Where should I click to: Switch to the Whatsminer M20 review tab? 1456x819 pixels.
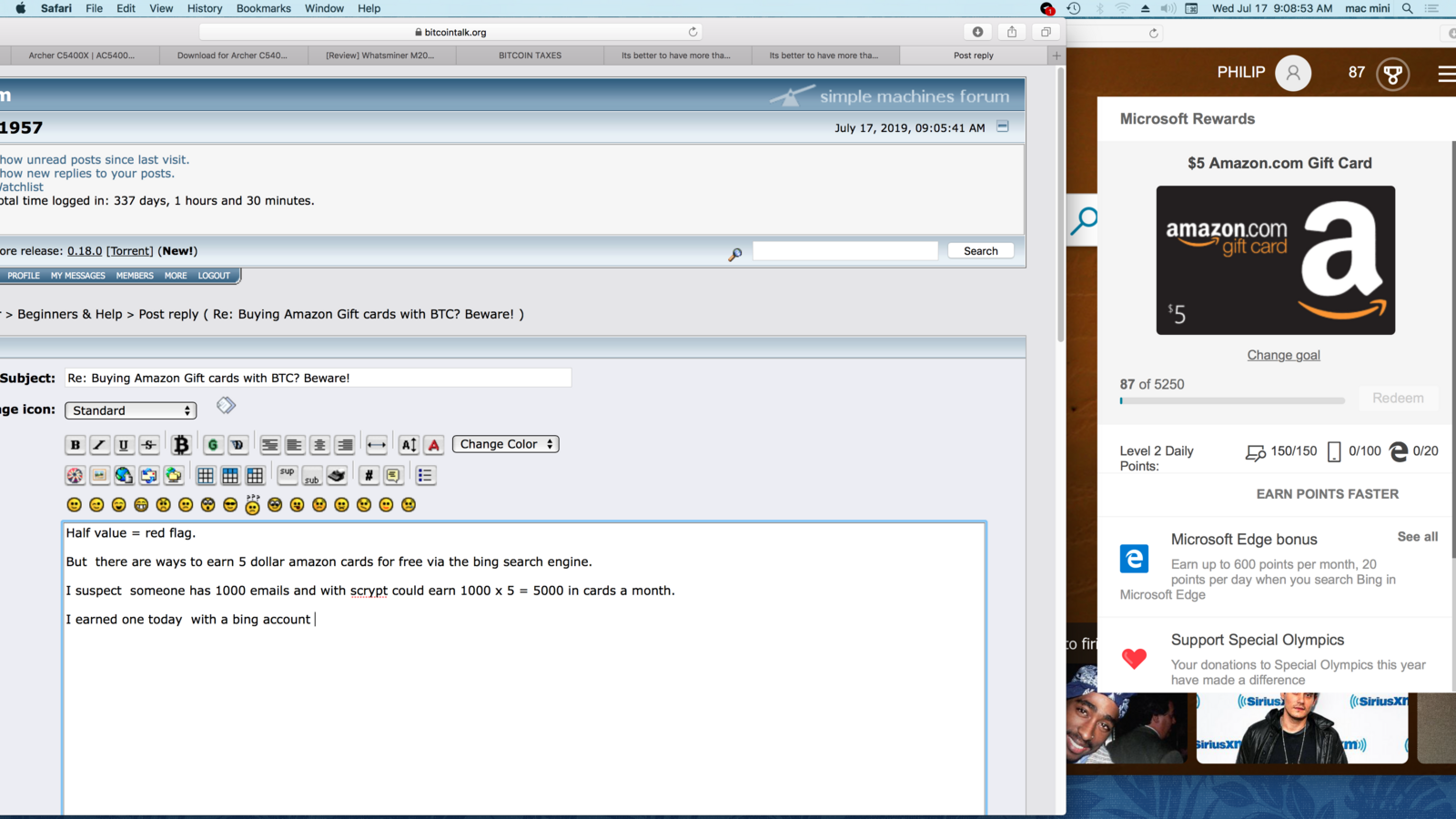pyautogui.click(x=380, y=56)
